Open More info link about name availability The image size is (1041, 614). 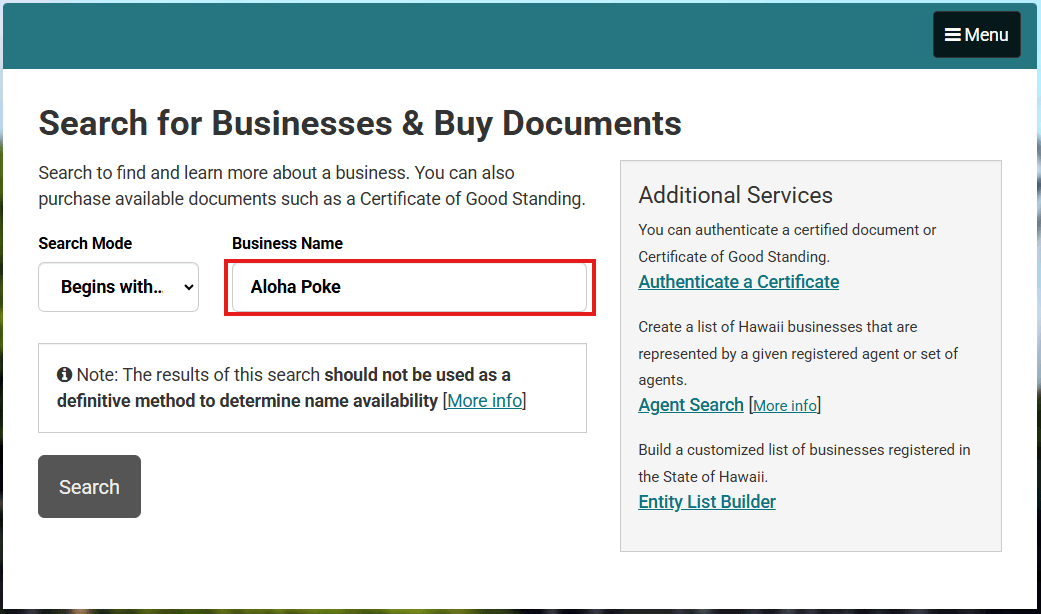pyautogui.click(x=484, y=401)
